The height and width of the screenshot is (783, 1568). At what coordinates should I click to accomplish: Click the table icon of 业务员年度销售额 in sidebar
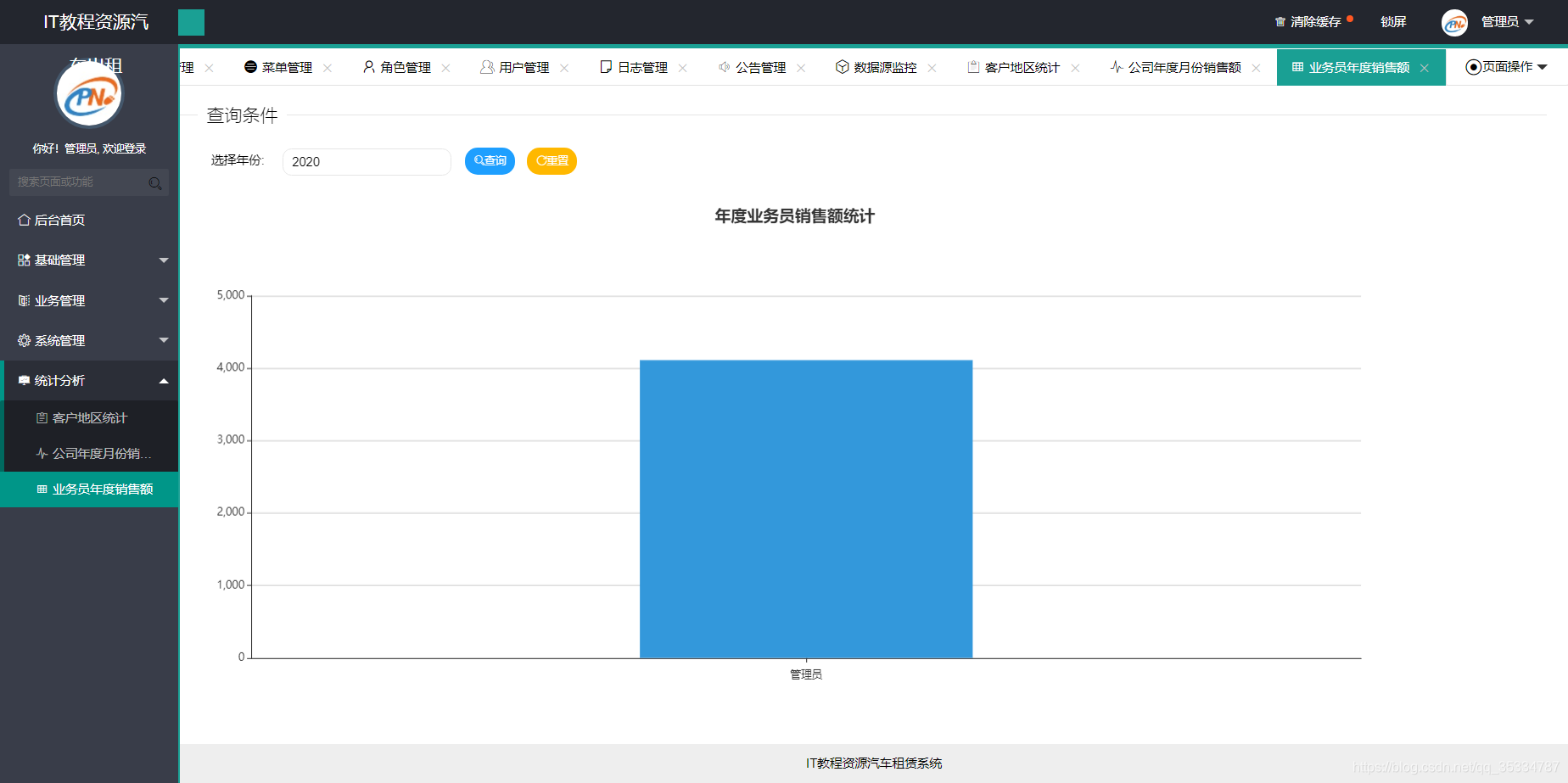[x=42, y=489]
